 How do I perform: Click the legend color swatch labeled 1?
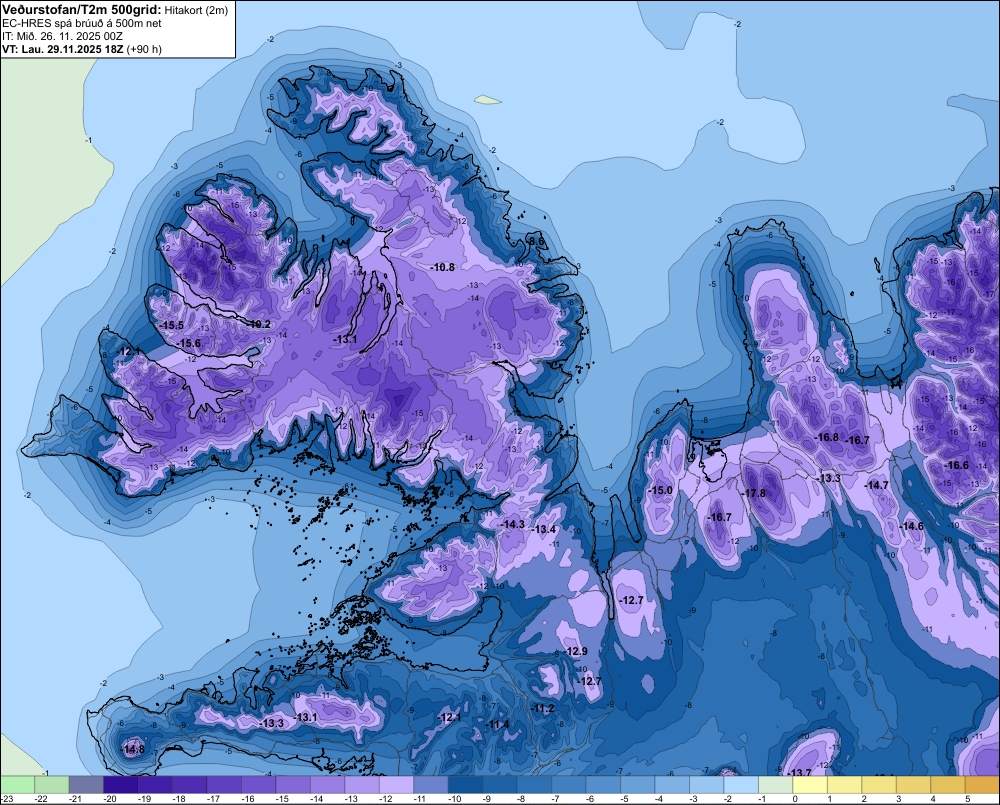[x=844, y=785]
